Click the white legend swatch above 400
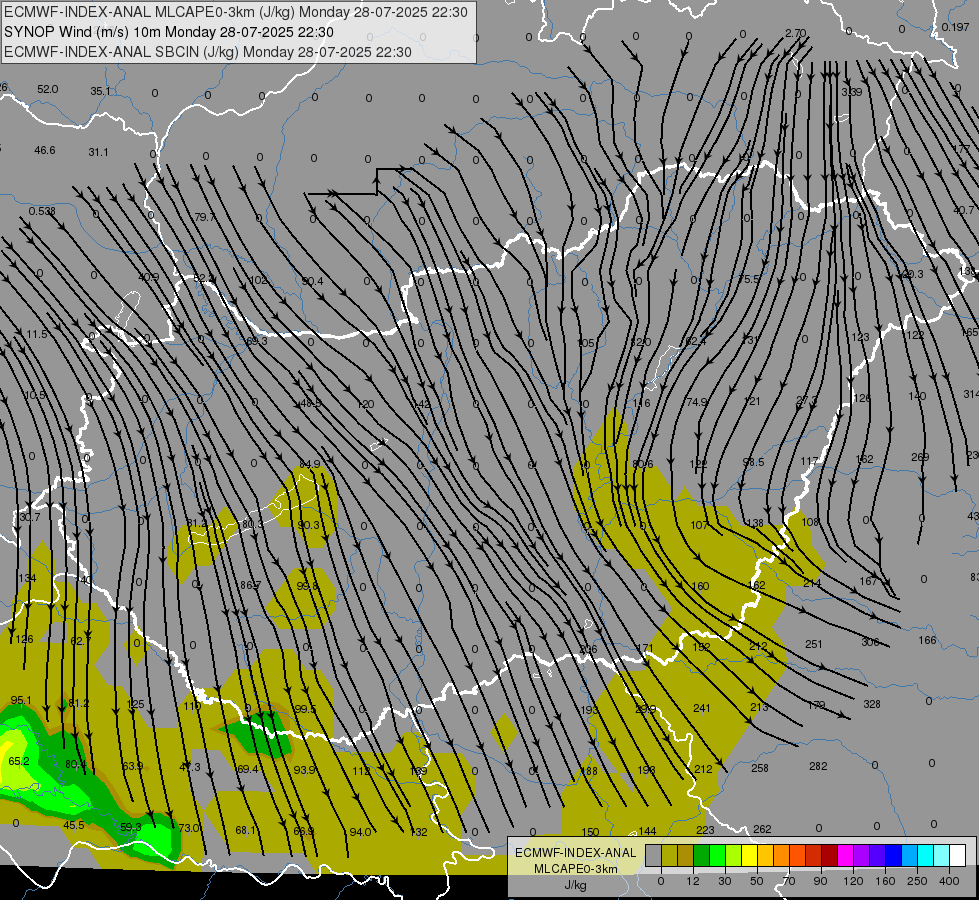The width and height of the screenshot is (979, 900). 958,856
